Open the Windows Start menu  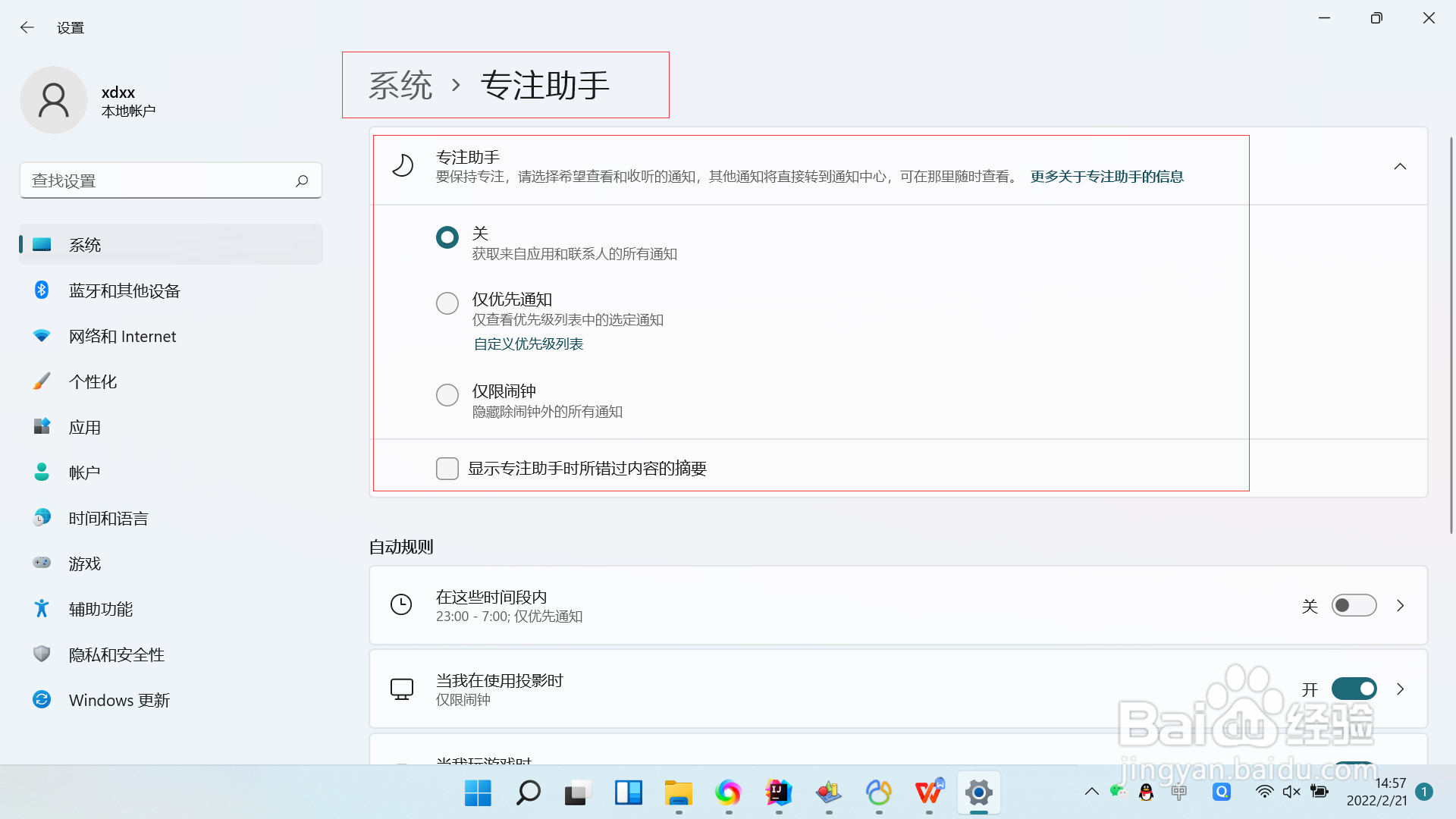tap(477, 794)
